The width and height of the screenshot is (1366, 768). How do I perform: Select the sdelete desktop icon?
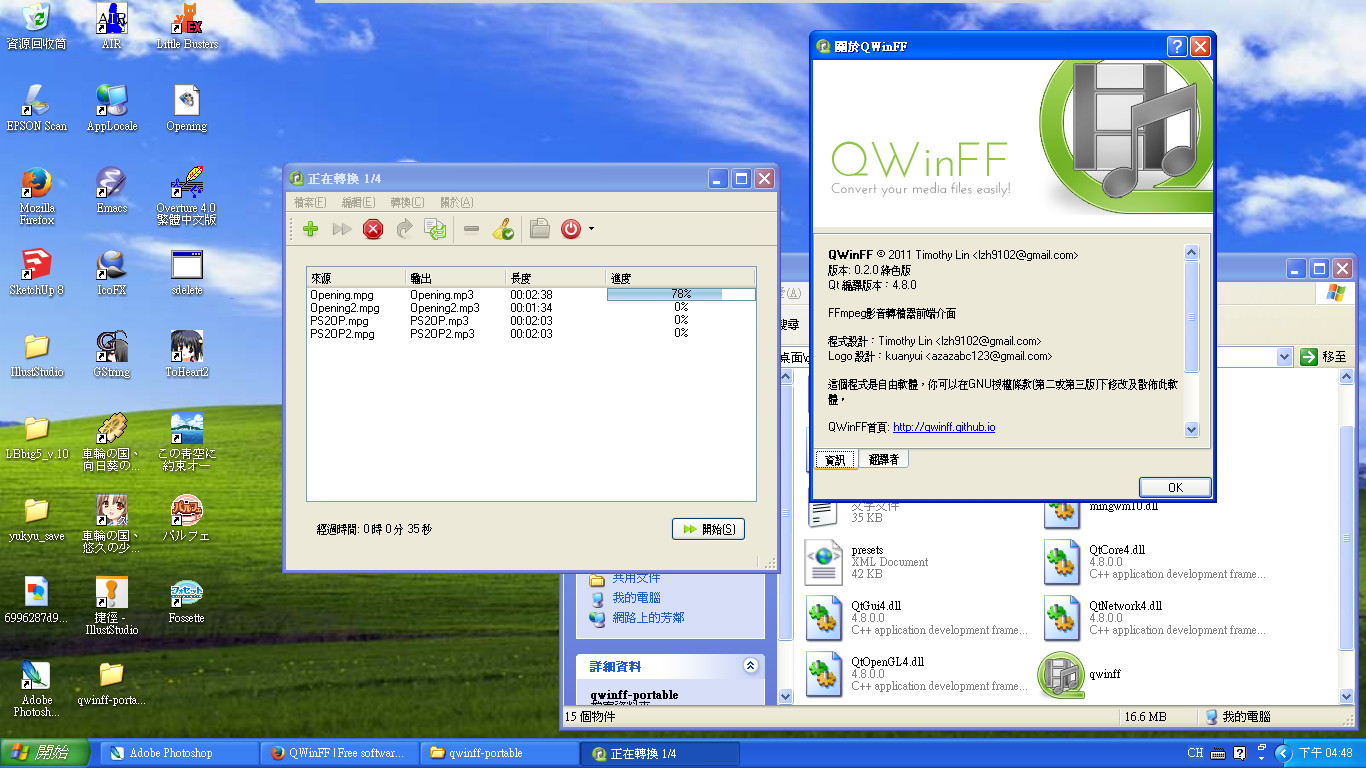coord(187,272)
